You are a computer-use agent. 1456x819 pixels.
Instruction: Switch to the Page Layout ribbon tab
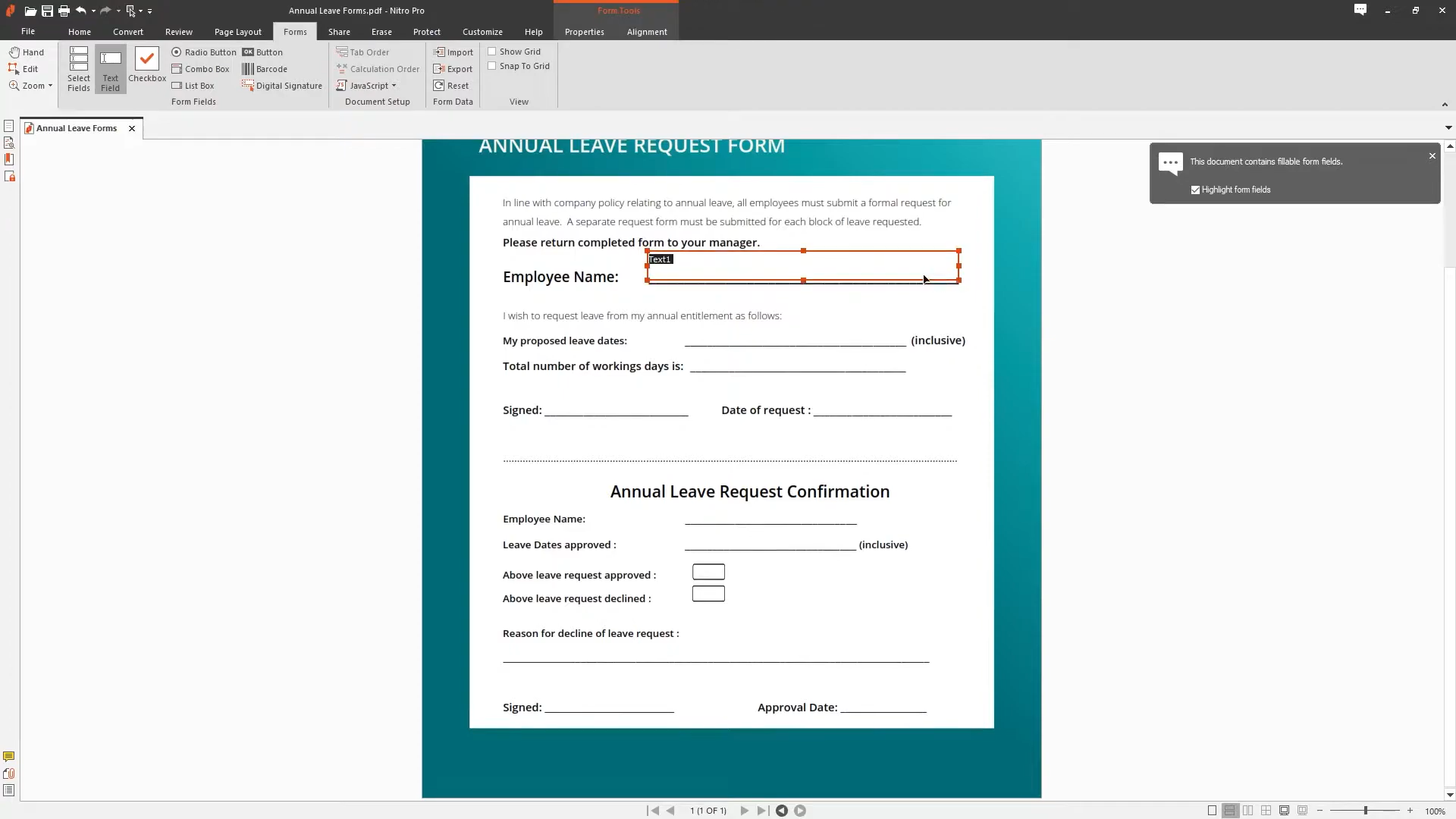(x=238, y=32)
